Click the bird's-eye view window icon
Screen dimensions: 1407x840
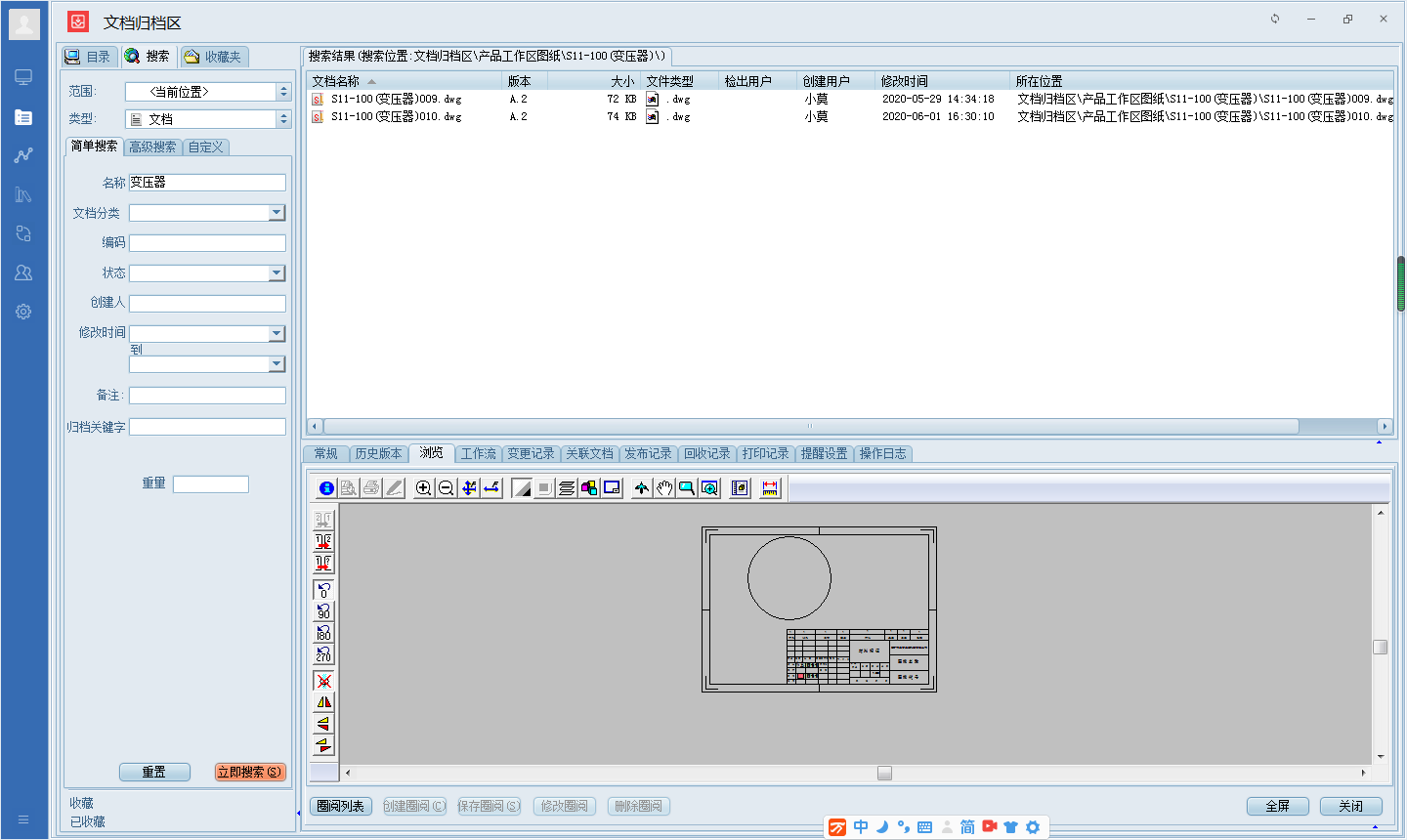[x=613, y=488]
